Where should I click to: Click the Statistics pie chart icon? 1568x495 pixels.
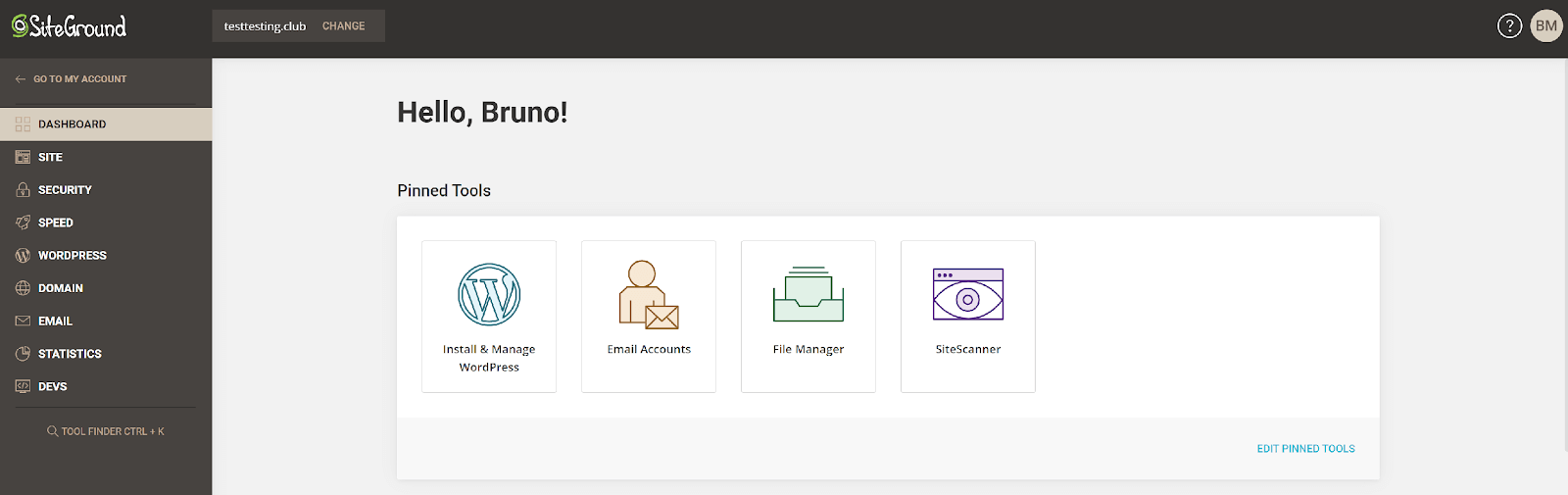click(23, 354)
